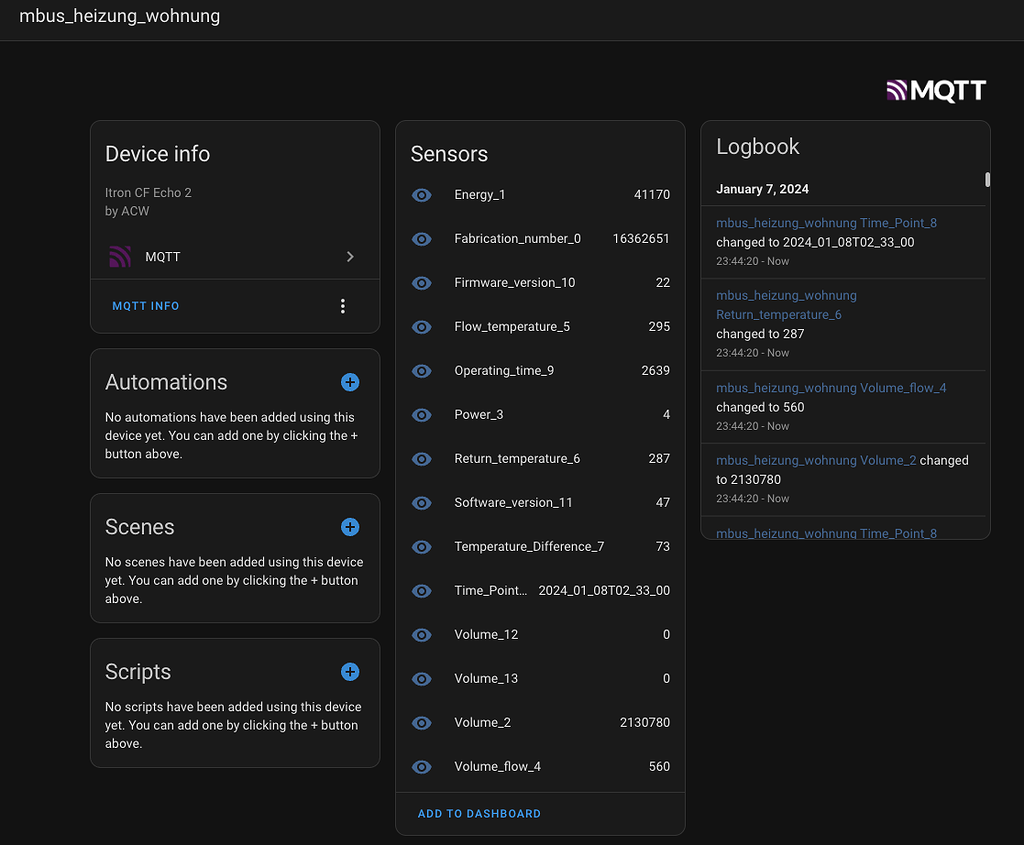1024x845 pixels.
Task: Click the eye icon for Temperature_Difference_7
Action: [x=422, y=547]
